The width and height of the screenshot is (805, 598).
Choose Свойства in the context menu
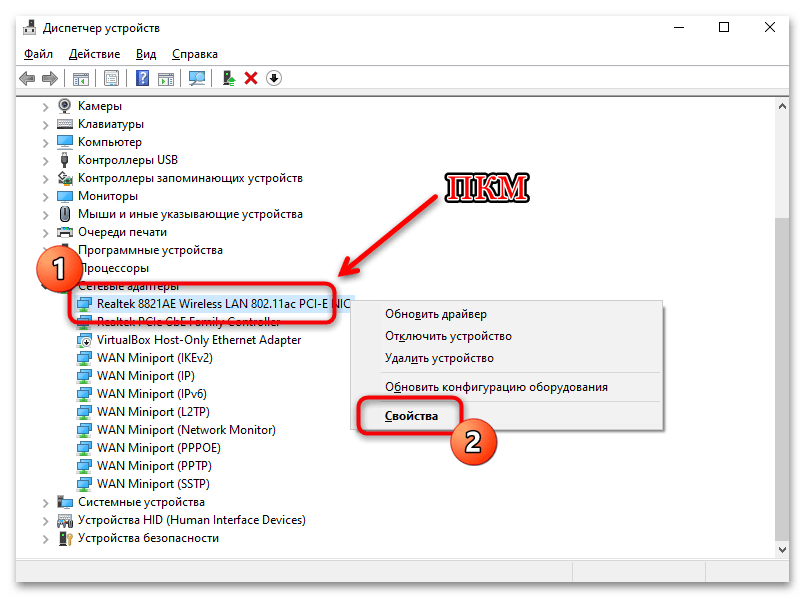click(411, 415)
